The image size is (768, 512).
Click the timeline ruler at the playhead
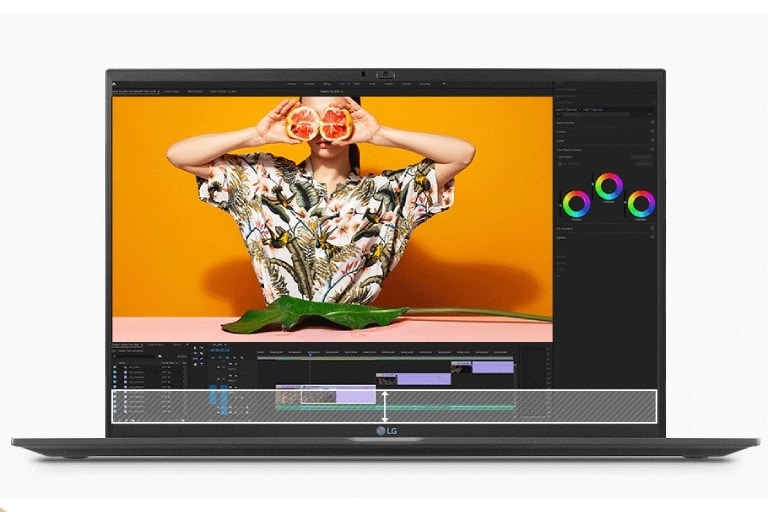(310, 352)
